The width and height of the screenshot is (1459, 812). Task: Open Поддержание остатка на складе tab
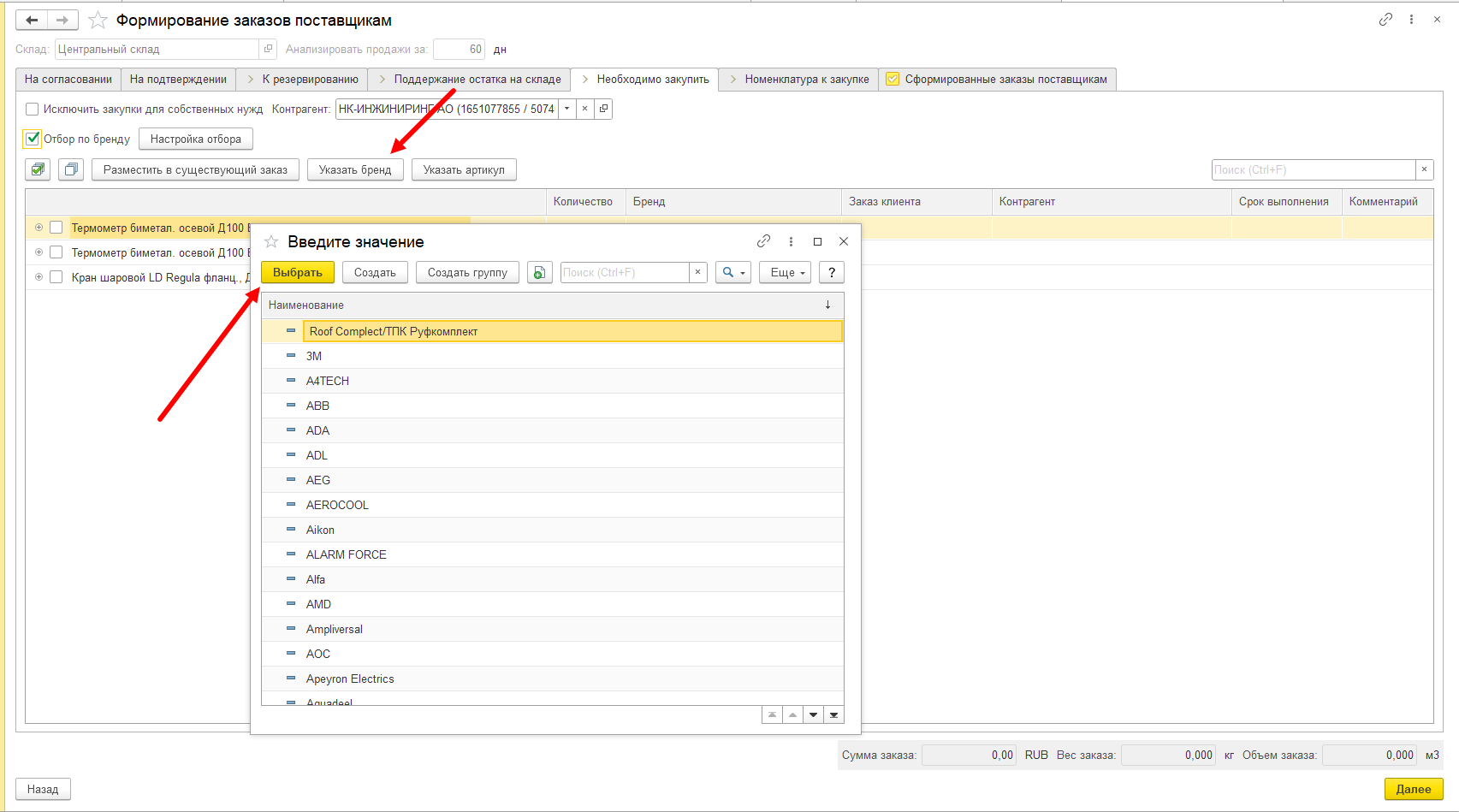[x=469, y=79]
